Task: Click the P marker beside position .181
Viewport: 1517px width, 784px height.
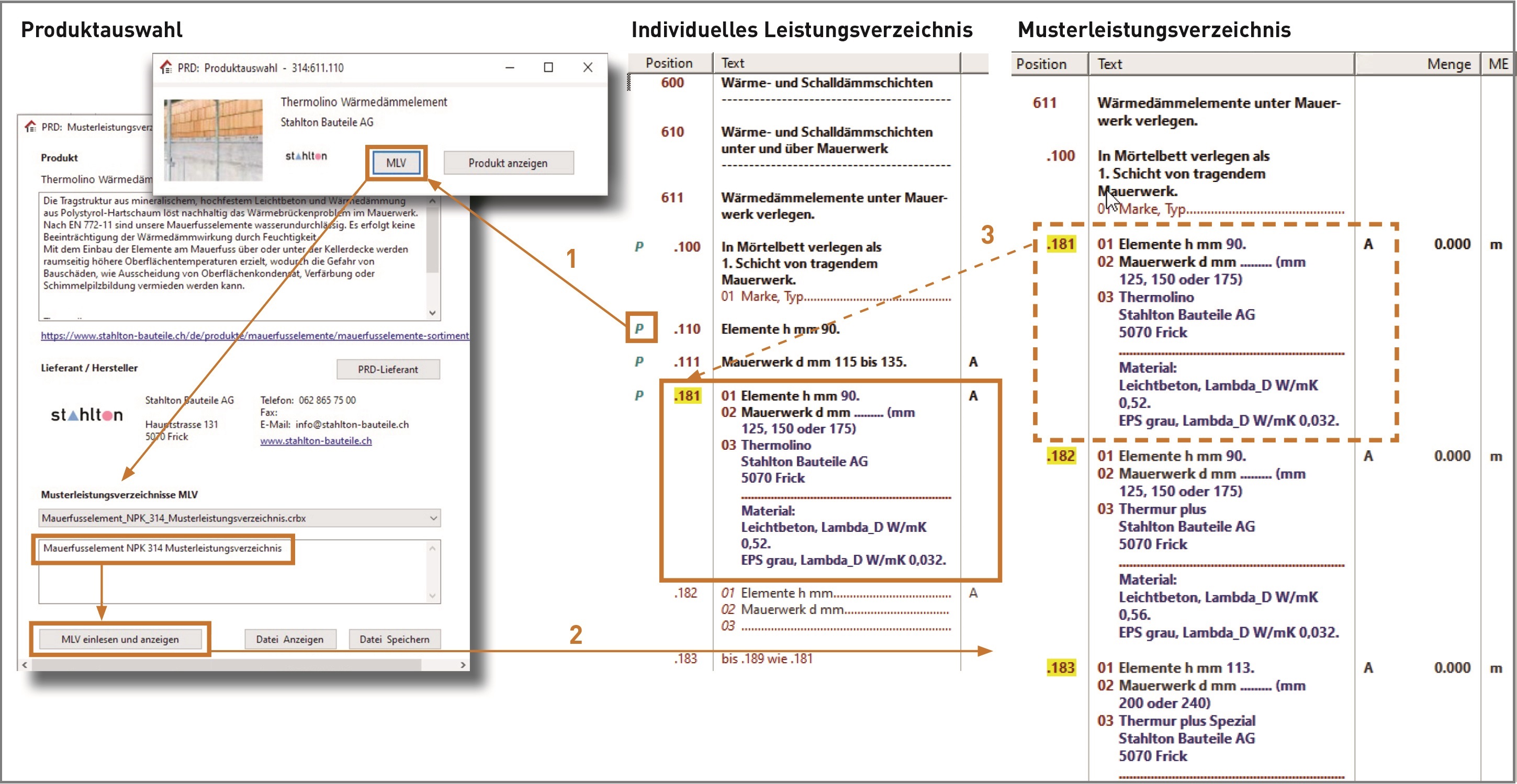Action: tap(639, 395)
